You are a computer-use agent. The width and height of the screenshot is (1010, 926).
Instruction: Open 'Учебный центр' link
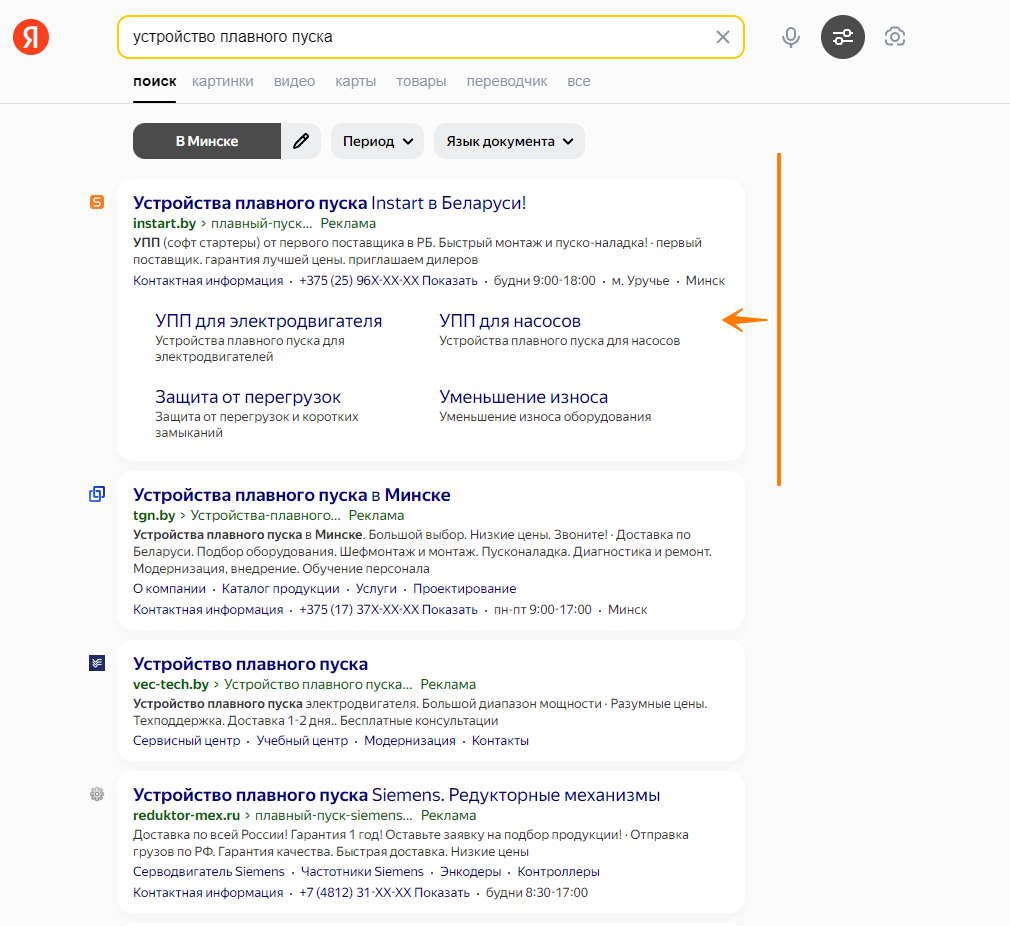(x=302, y=741)
